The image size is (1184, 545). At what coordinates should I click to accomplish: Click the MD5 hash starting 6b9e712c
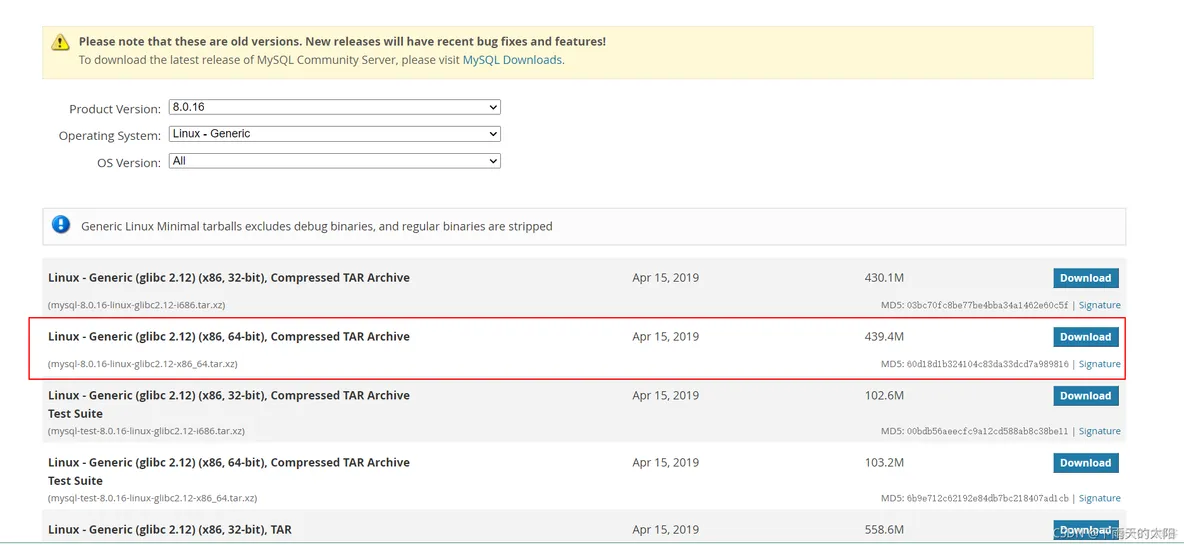[988, 498]
